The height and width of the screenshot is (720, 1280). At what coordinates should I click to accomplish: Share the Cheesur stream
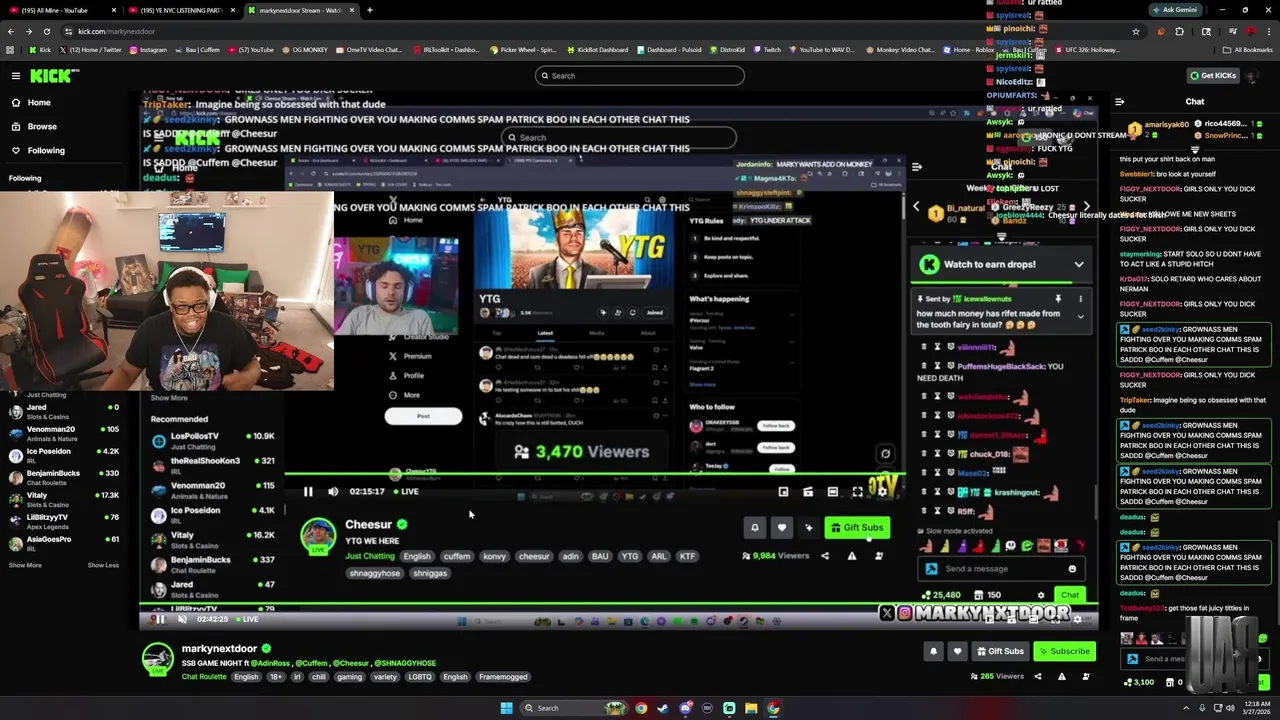click(x=825, y=556)
